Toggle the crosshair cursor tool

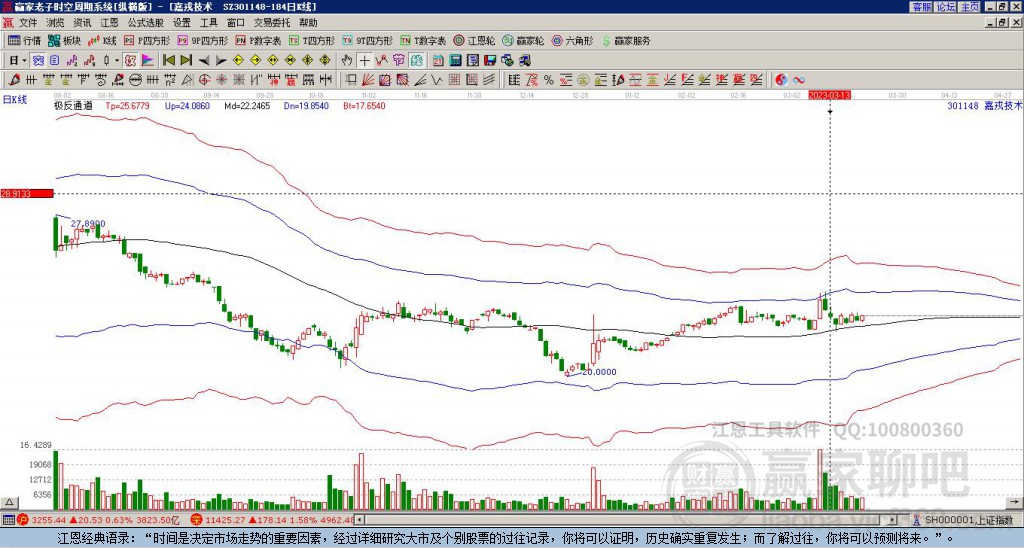(364, 60)
